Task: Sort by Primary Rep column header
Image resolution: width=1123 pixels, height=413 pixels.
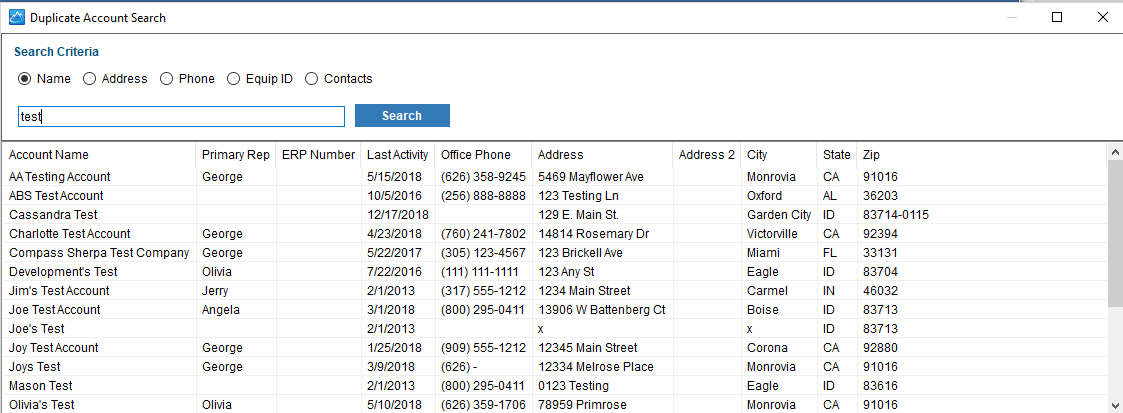Action: pos(235,155)
